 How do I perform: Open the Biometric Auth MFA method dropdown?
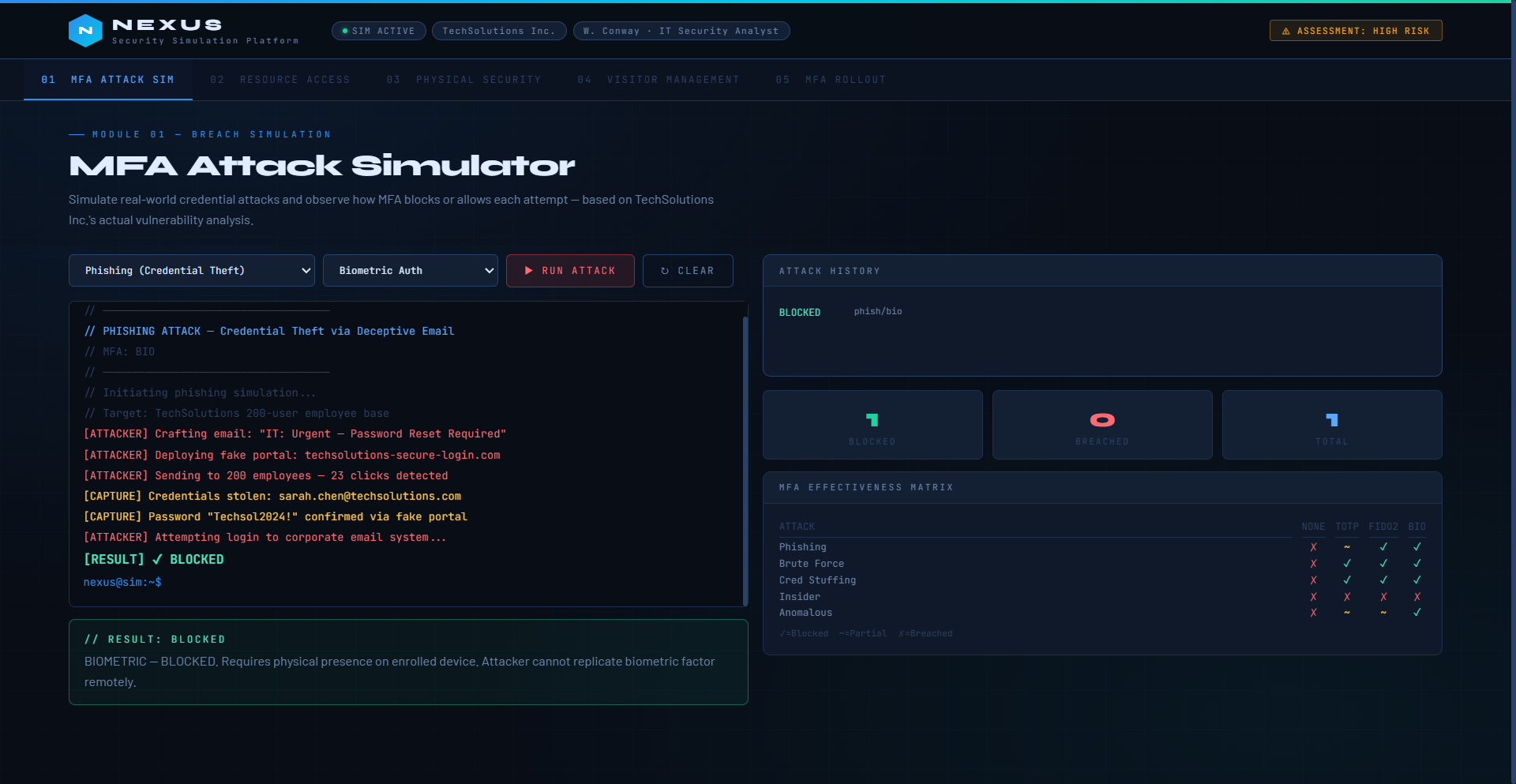coord(410,271)
